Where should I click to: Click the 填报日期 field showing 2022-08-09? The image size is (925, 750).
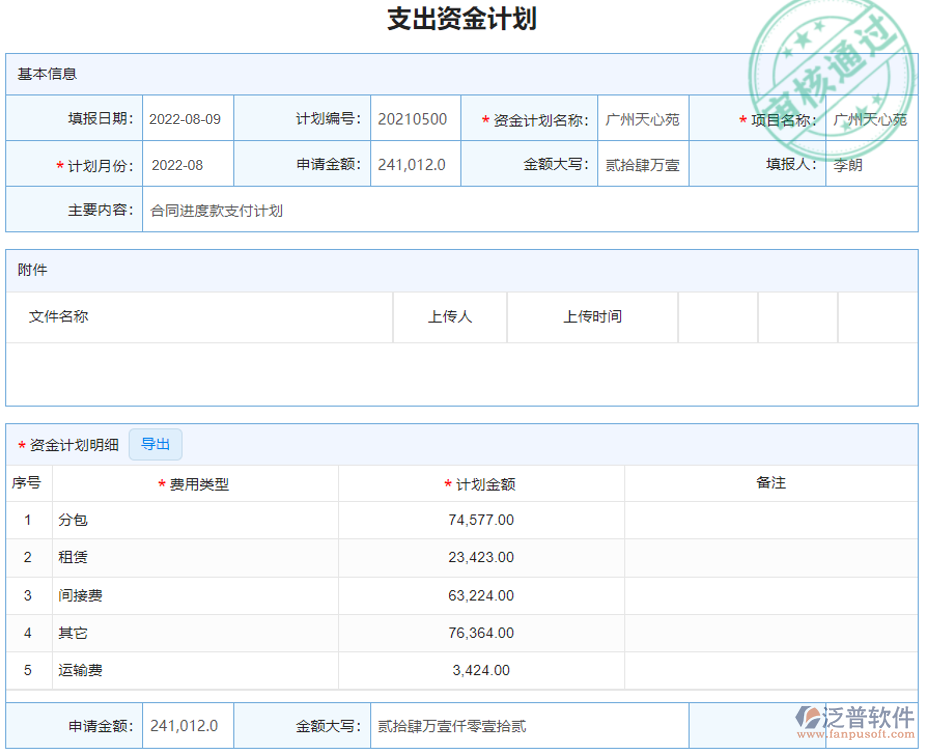(186, 117)
